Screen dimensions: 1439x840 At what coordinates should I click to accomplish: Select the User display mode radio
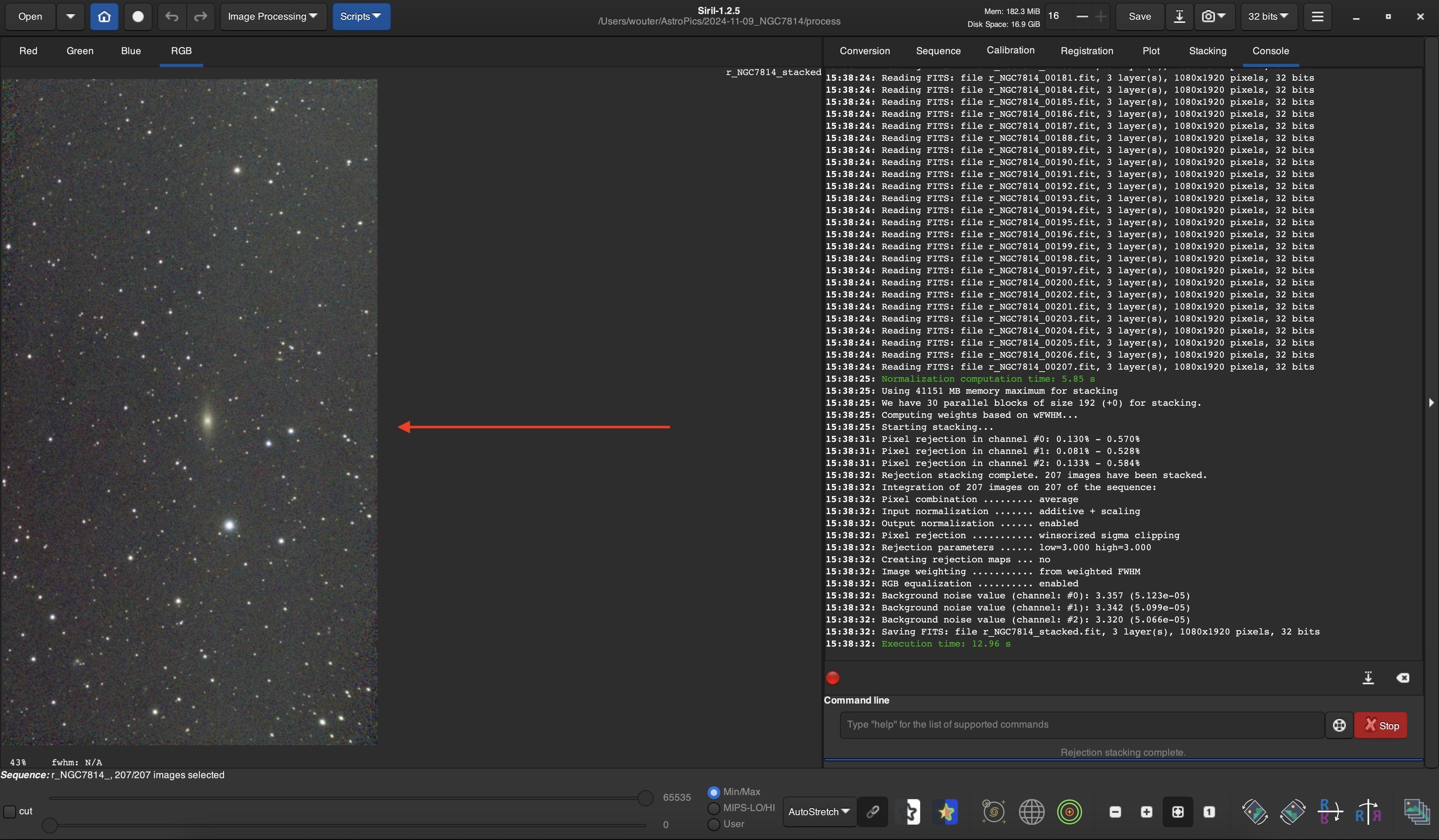[x=714, y=824]
